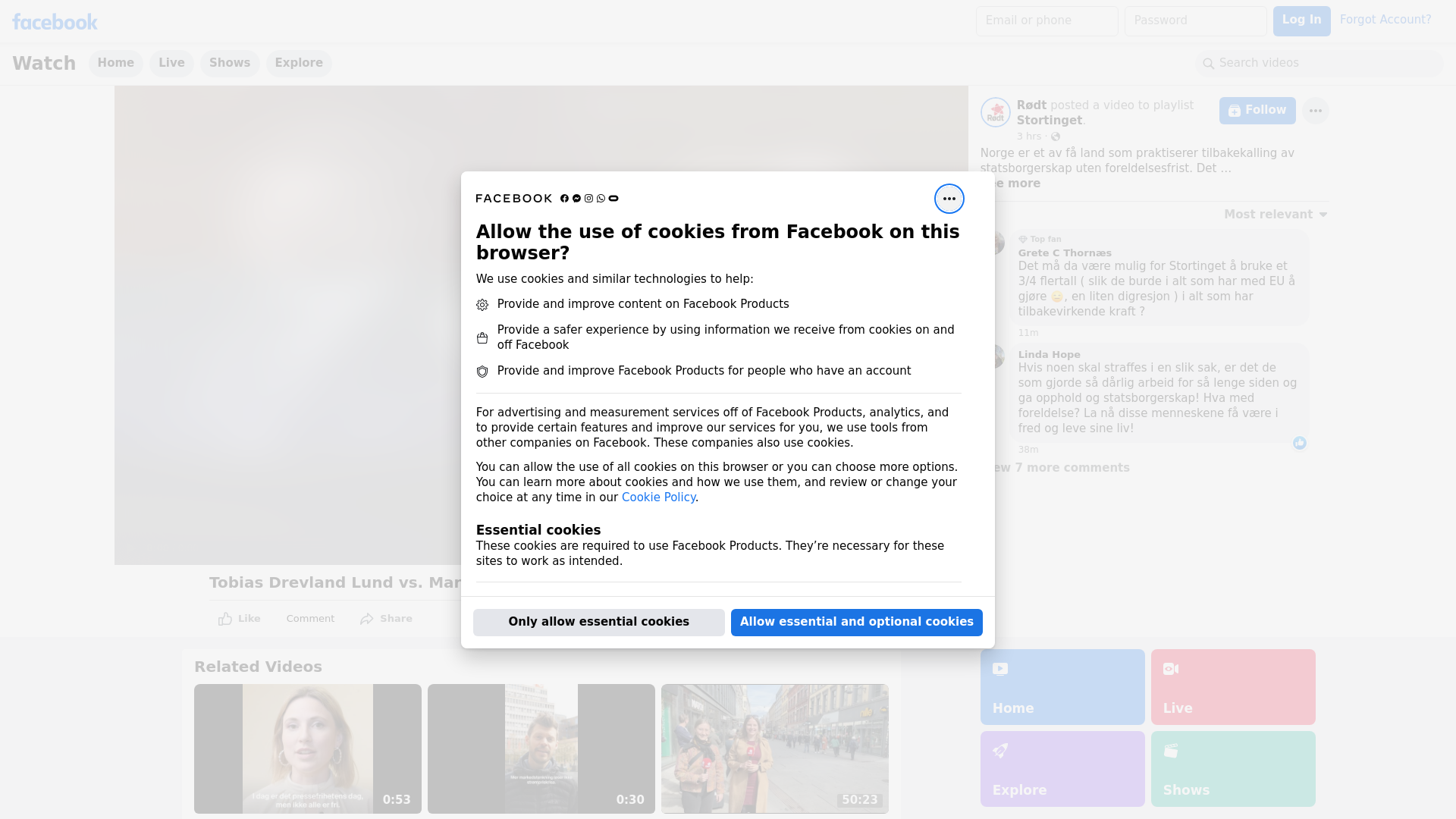Expand the Most relevant comment sorting dropdown

click(x=1276, y=215)
